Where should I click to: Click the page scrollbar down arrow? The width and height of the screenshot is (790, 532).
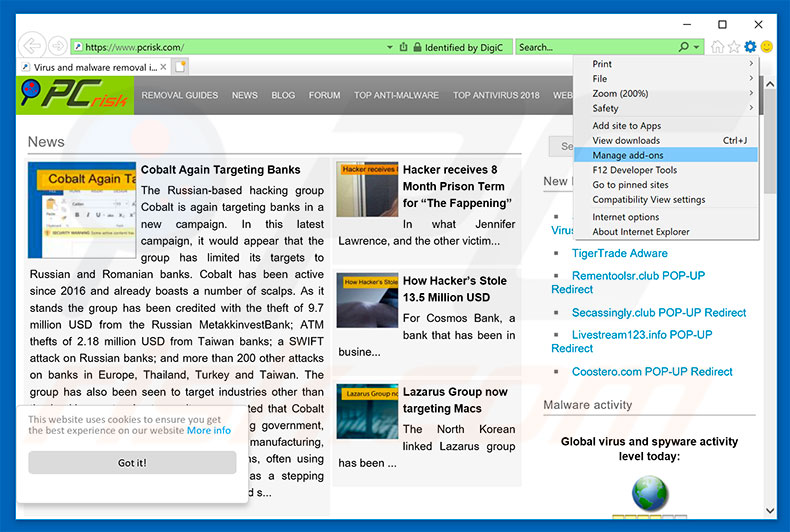coord(770,510)
